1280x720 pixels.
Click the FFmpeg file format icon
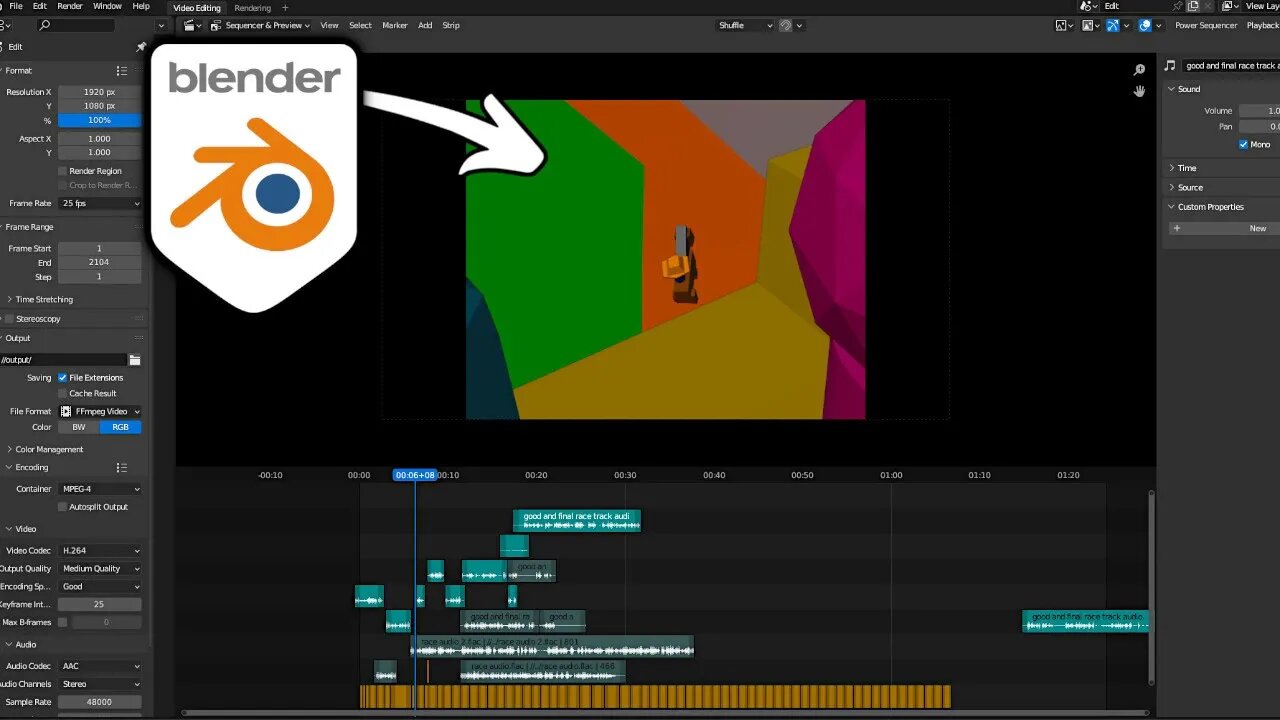(x=67, y=411)
